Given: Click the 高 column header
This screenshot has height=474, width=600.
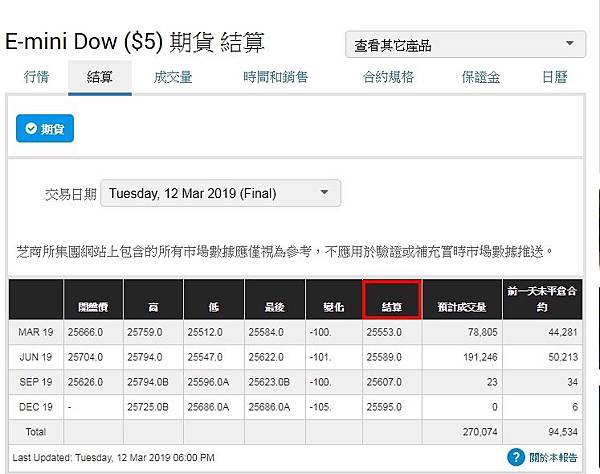Looking at the screenshot, I should (153, 300).
